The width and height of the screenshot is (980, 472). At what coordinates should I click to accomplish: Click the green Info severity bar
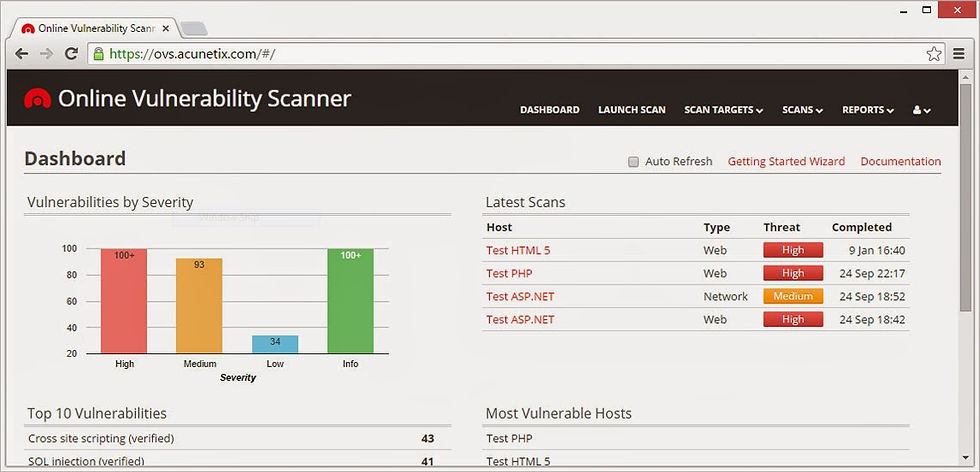[x=350, y=301]
